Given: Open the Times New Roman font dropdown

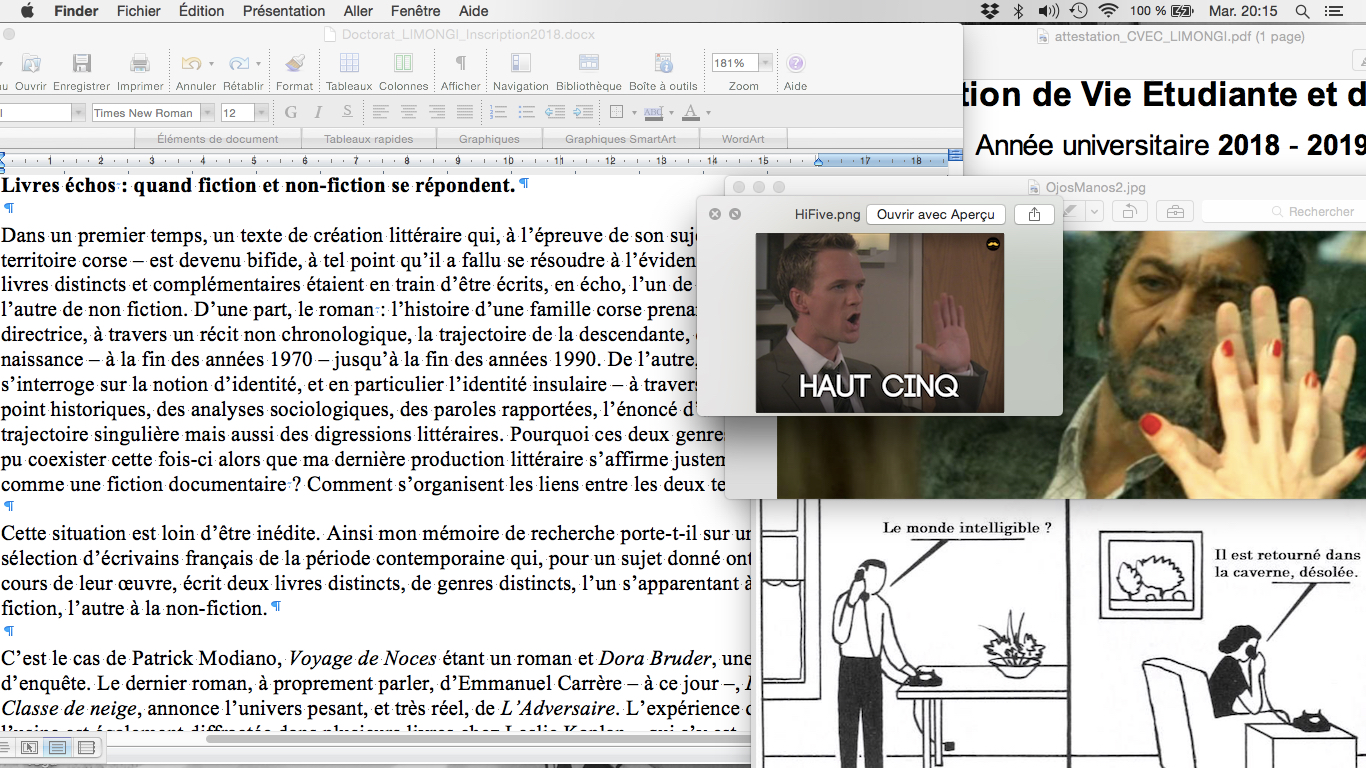Looking at the screenshot, I should click(x=208, y=113).
